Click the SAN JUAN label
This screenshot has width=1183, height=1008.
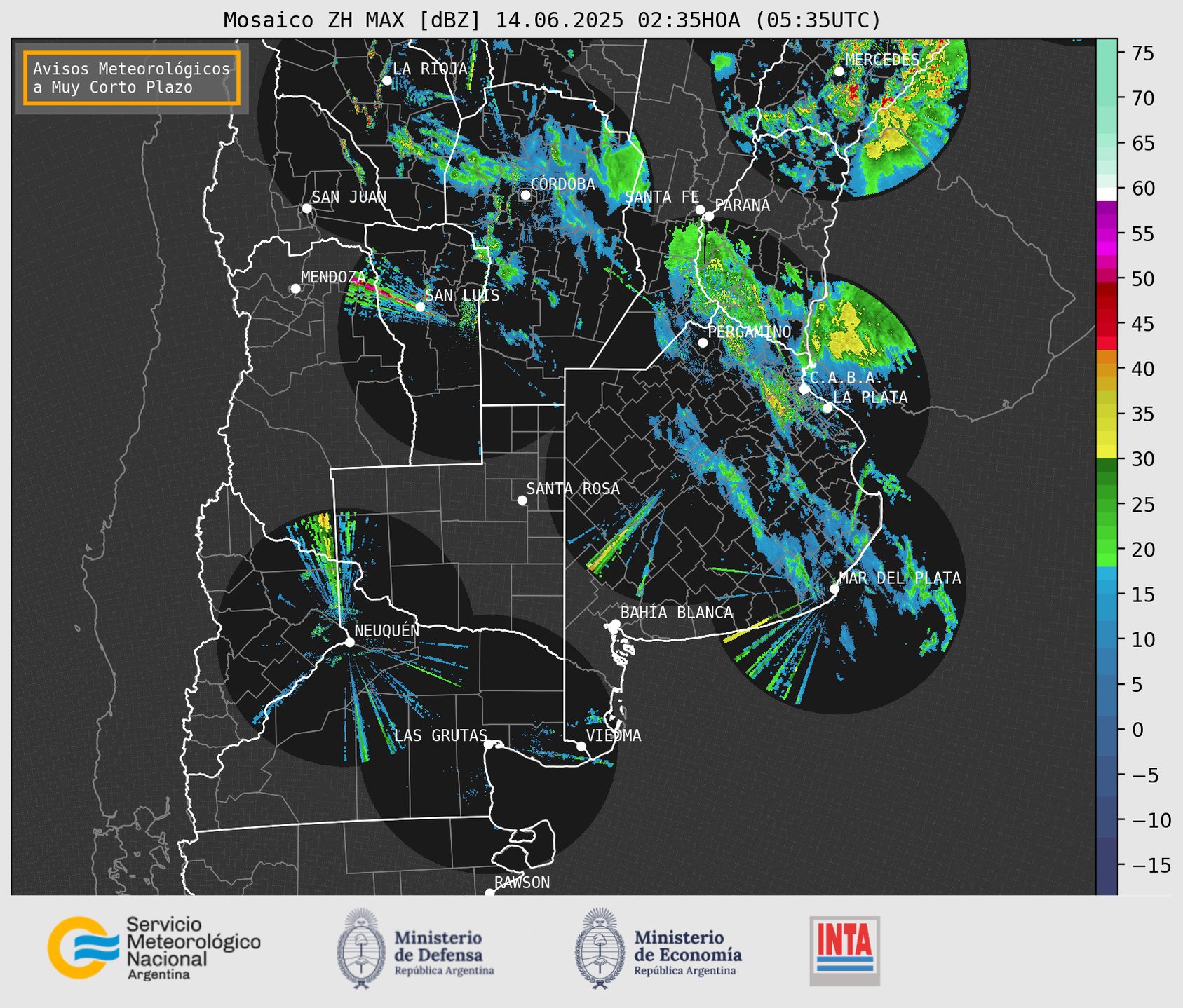point(349,197)
